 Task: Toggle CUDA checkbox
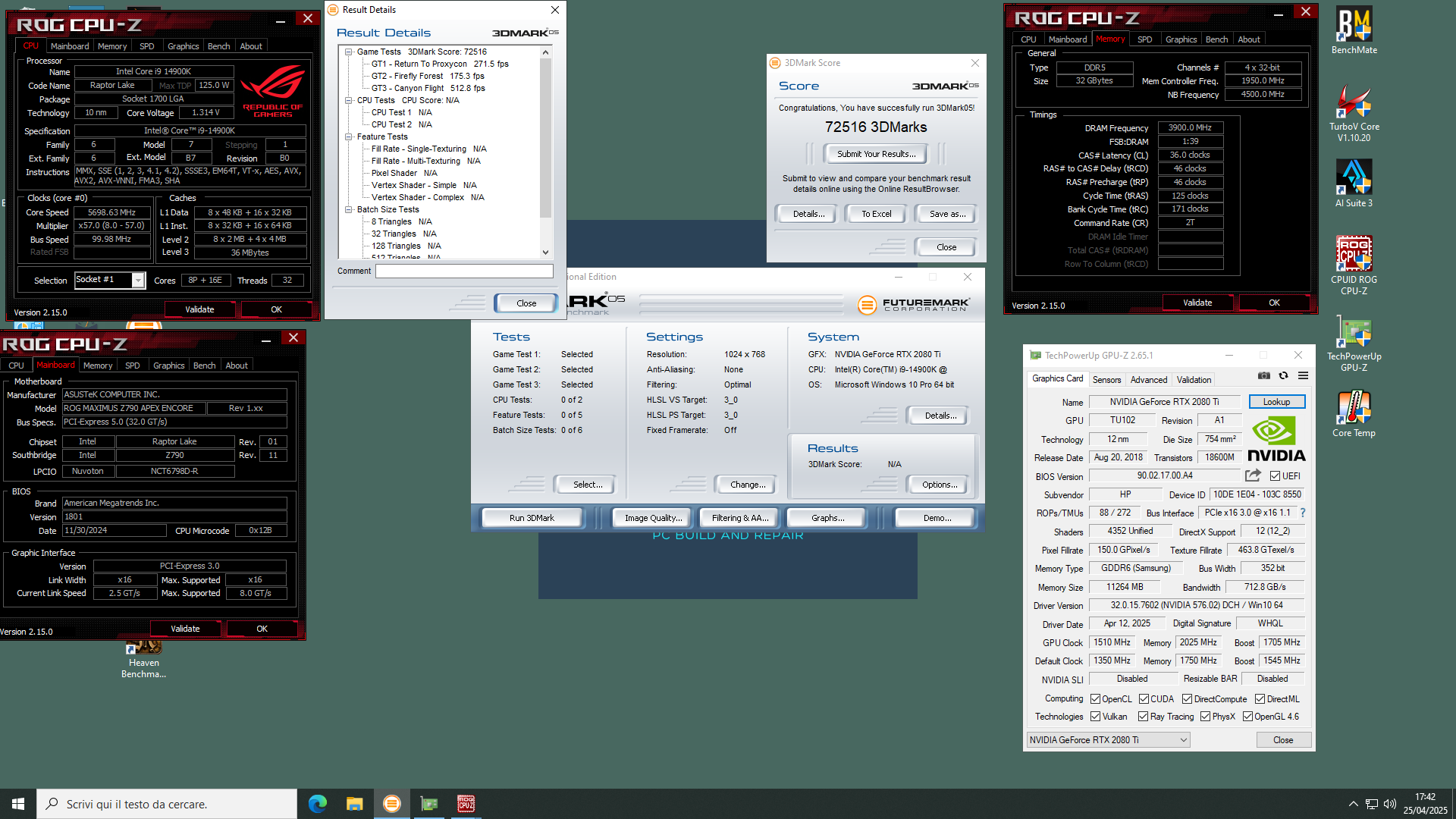click(x=1144, y=699)
